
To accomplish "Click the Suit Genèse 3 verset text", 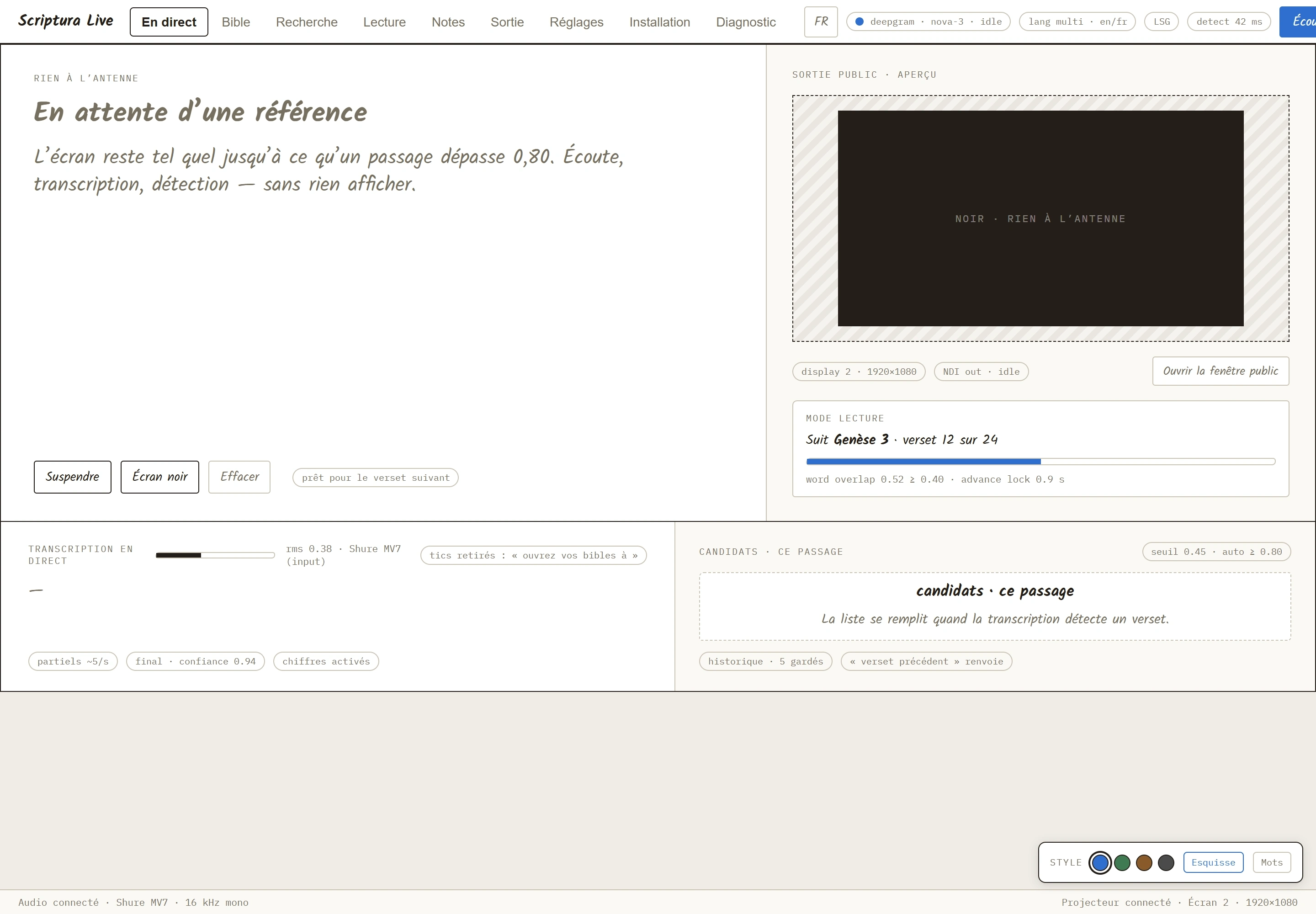I will [x=902, y=439].
